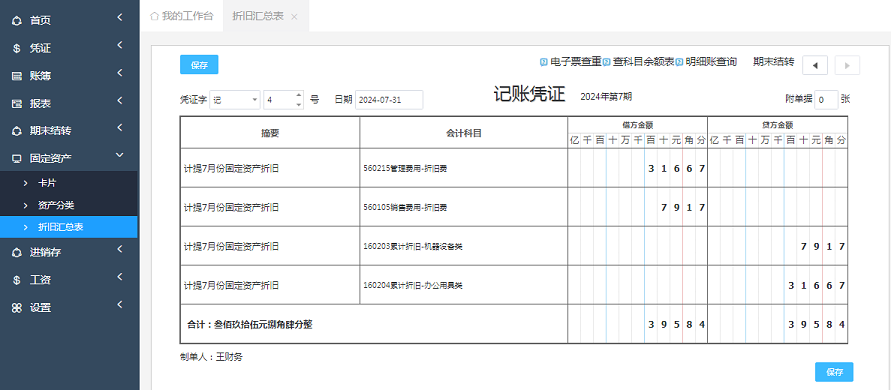Go to next voucher with right arrow
Image resolution: width=891 pixels, height=390 pixels.
coord(847,65)
